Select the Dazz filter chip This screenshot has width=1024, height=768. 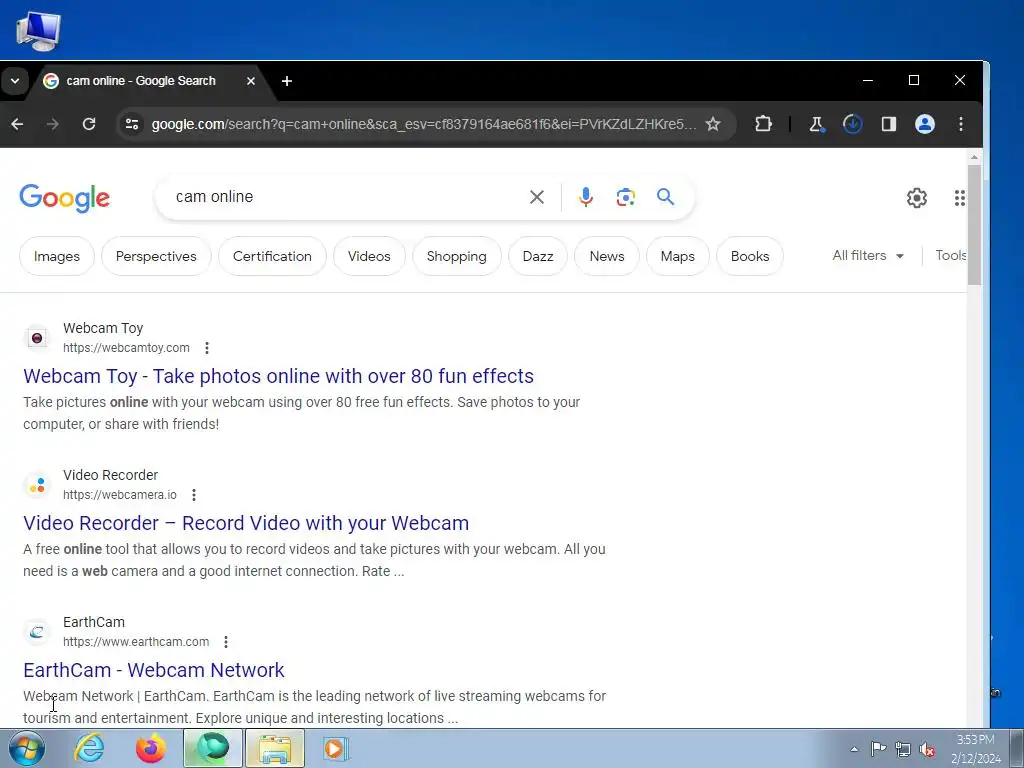coord(538,256)
